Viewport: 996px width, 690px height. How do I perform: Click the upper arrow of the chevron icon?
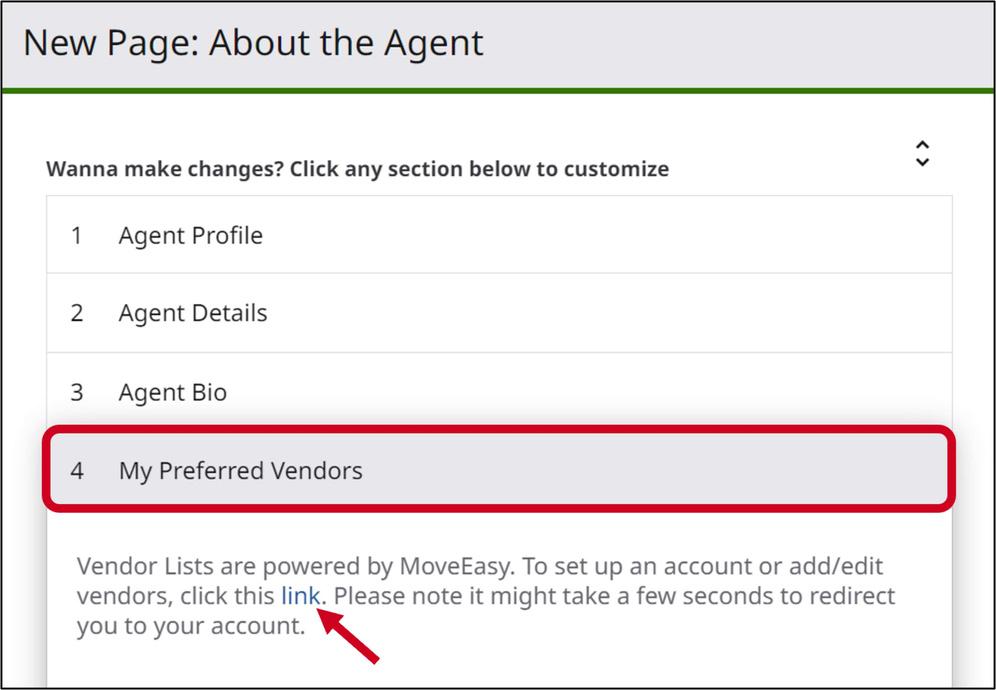coord(922,145)
